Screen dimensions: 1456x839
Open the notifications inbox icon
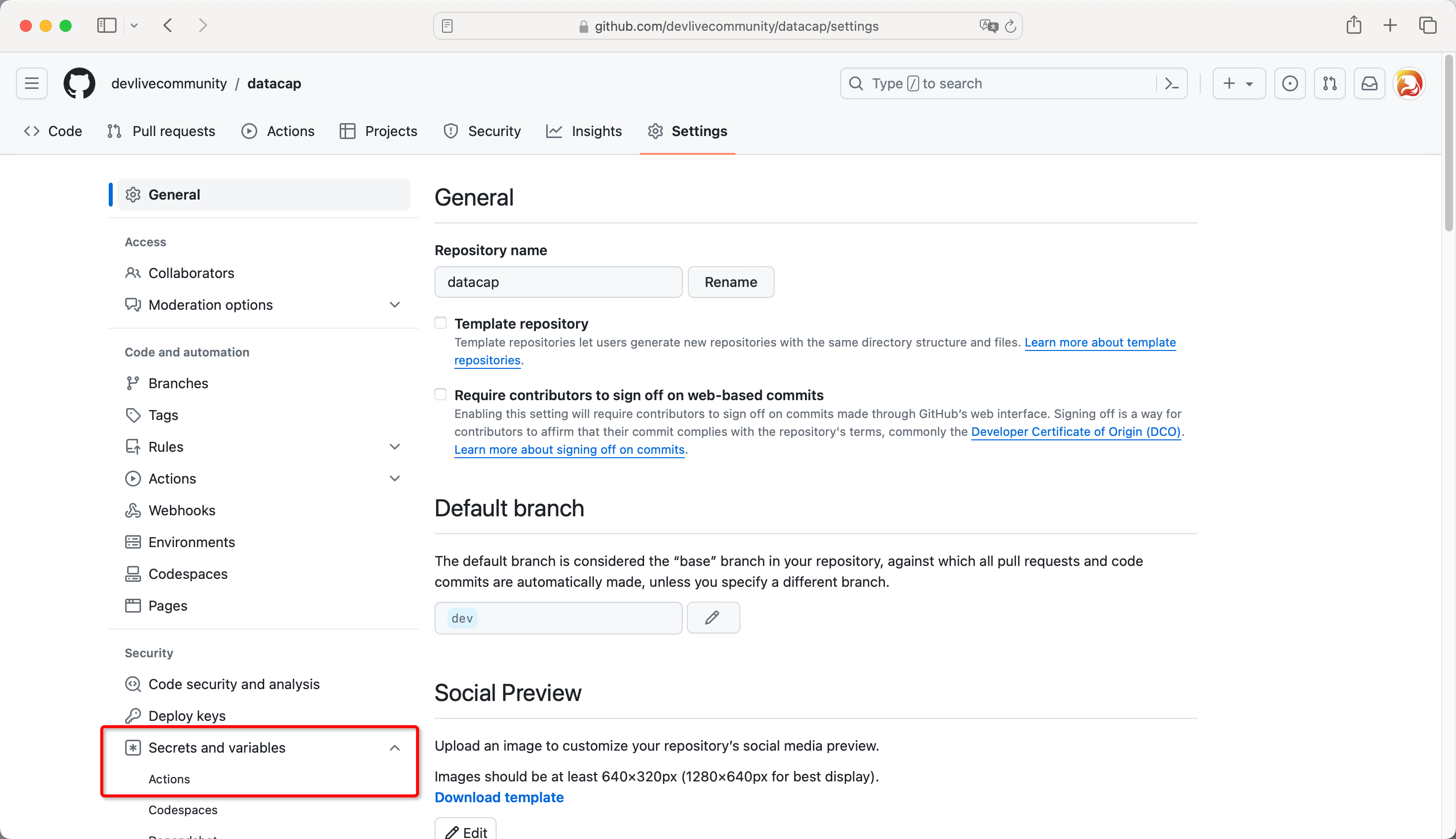click(1369, 83)
